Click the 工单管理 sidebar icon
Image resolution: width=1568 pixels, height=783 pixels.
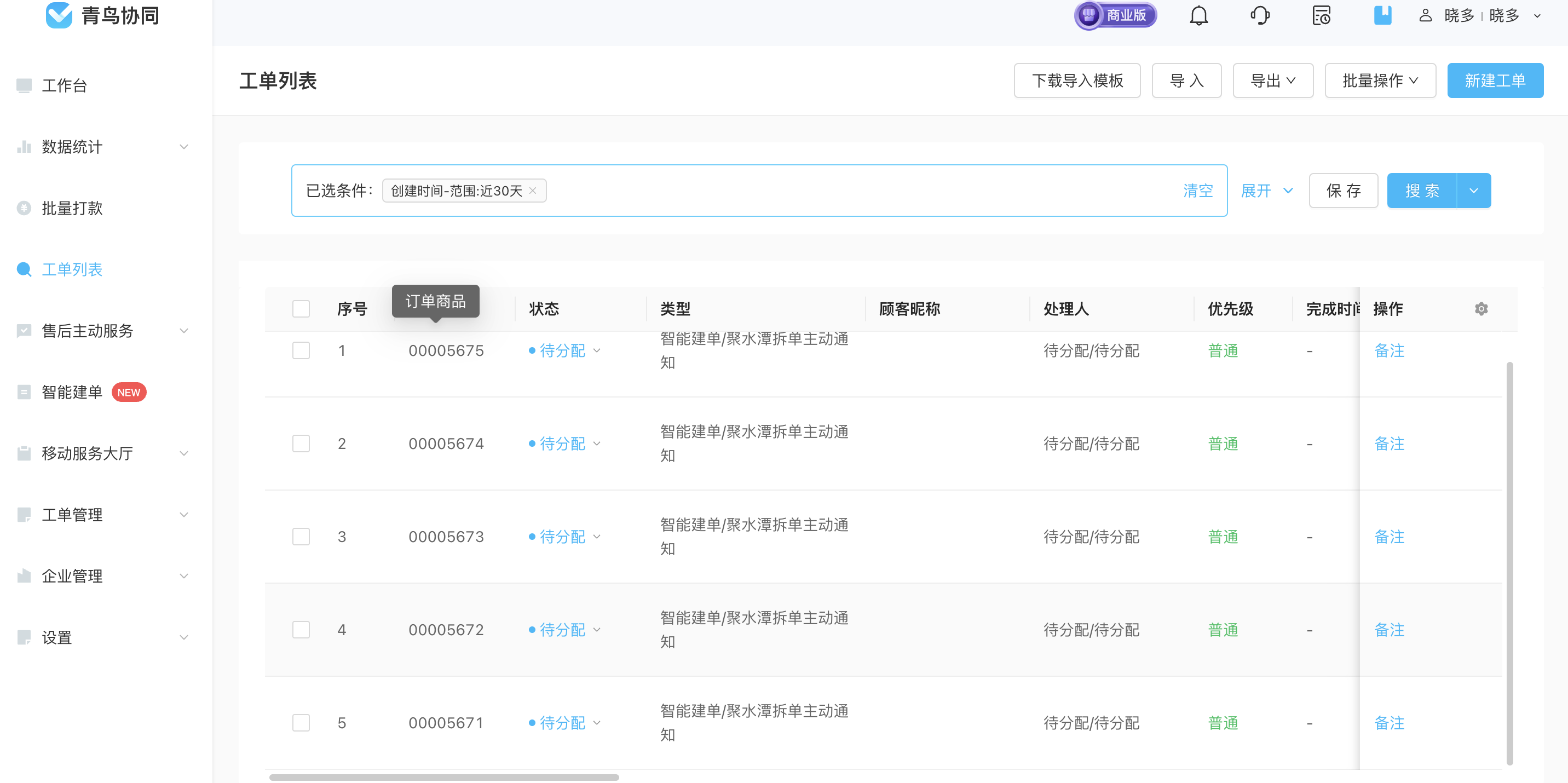point(24,515)
